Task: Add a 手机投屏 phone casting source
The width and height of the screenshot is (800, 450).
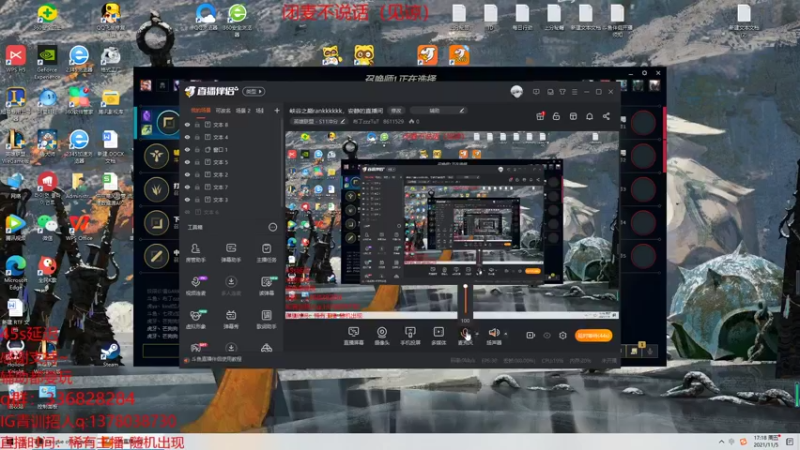Action: click(410, 336)
